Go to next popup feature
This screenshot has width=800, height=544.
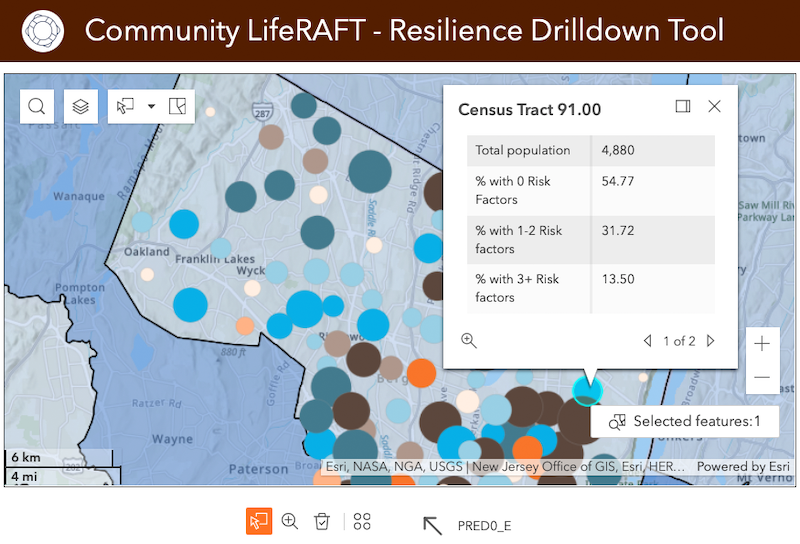[x=711, y=341]
